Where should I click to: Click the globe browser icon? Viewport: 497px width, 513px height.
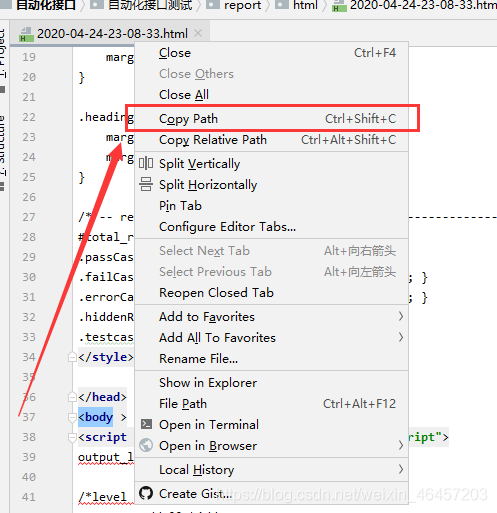[x=146, y=445]
